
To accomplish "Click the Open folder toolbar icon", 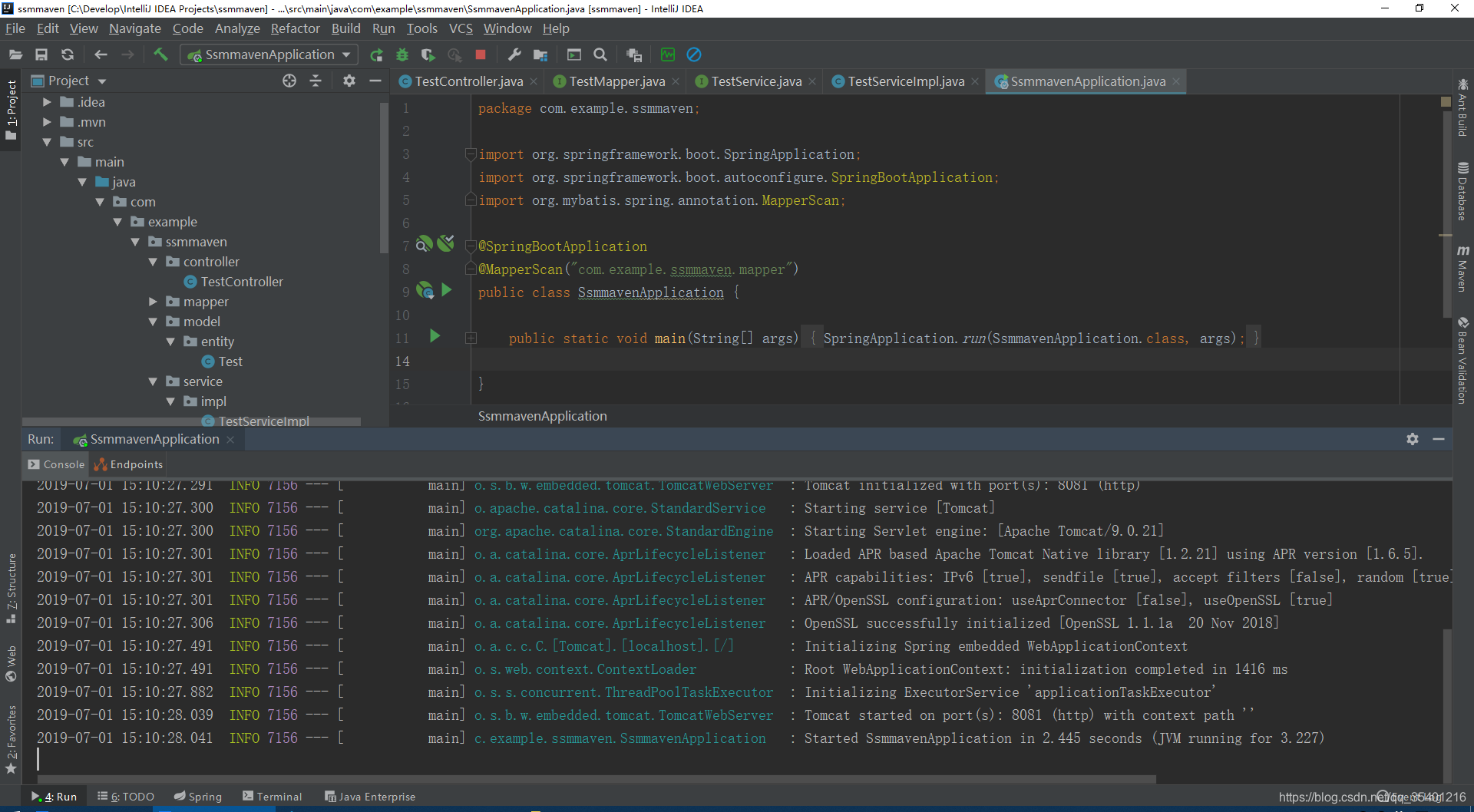I will coord(15,54).
